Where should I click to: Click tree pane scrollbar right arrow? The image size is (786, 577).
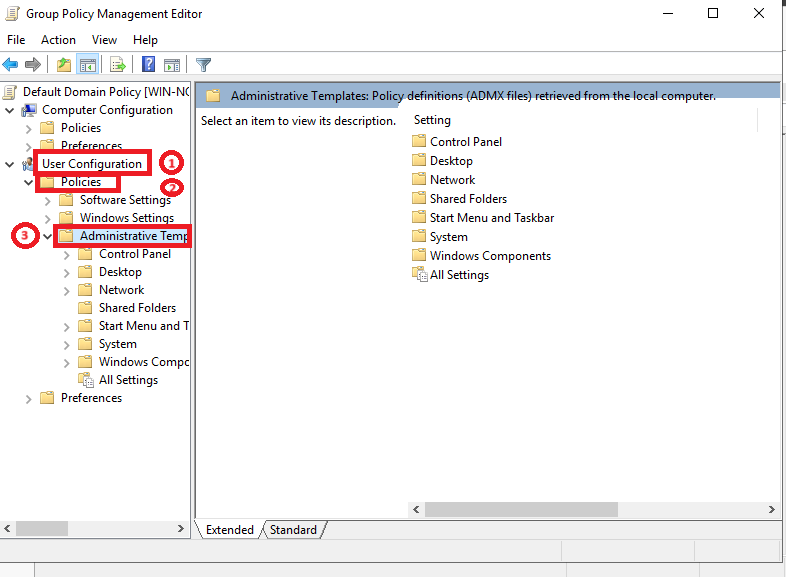[x=181, y=528]
